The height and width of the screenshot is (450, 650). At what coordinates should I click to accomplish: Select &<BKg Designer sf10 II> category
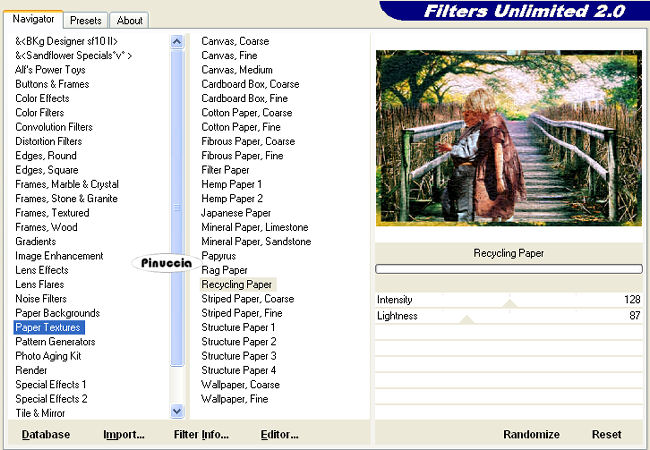66,41
